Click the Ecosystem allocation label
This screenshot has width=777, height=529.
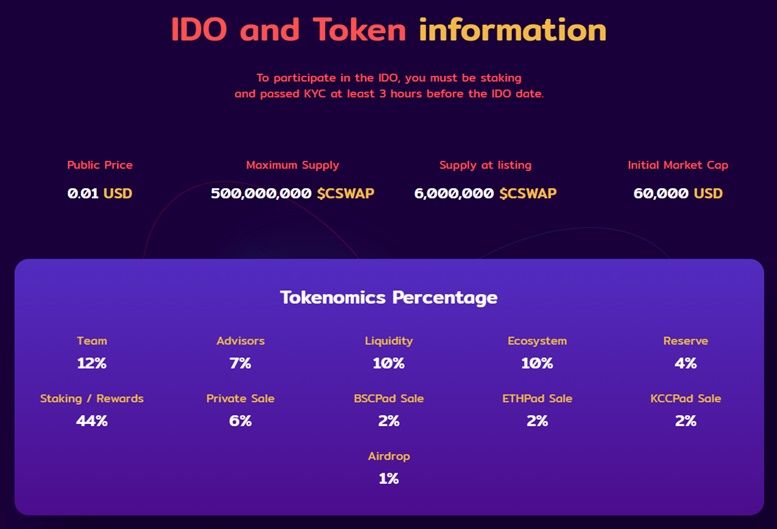tap(537, 341)
